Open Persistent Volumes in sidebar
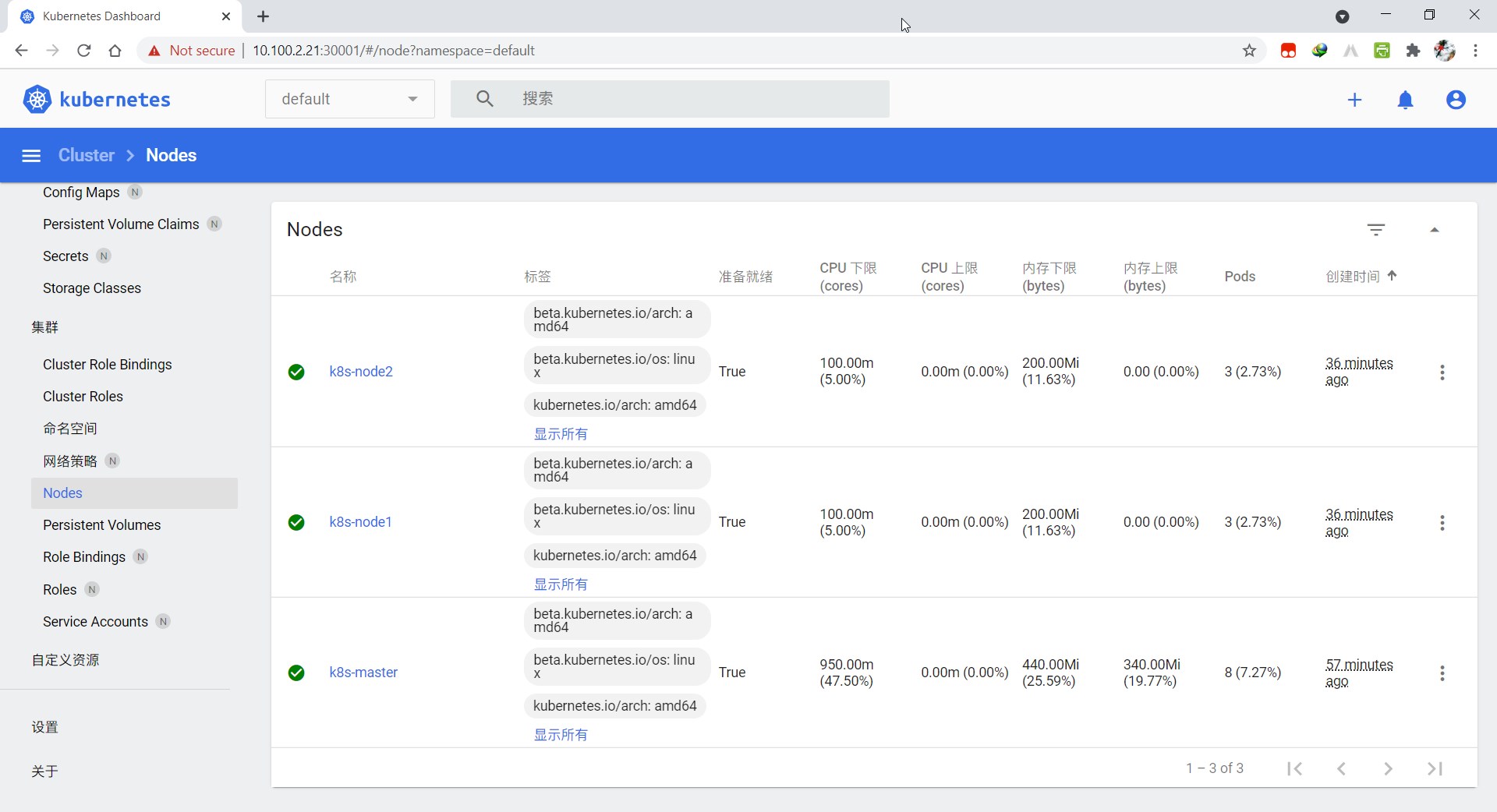The width and height of the screenshot is (1497, 812). tap(102, 525)
